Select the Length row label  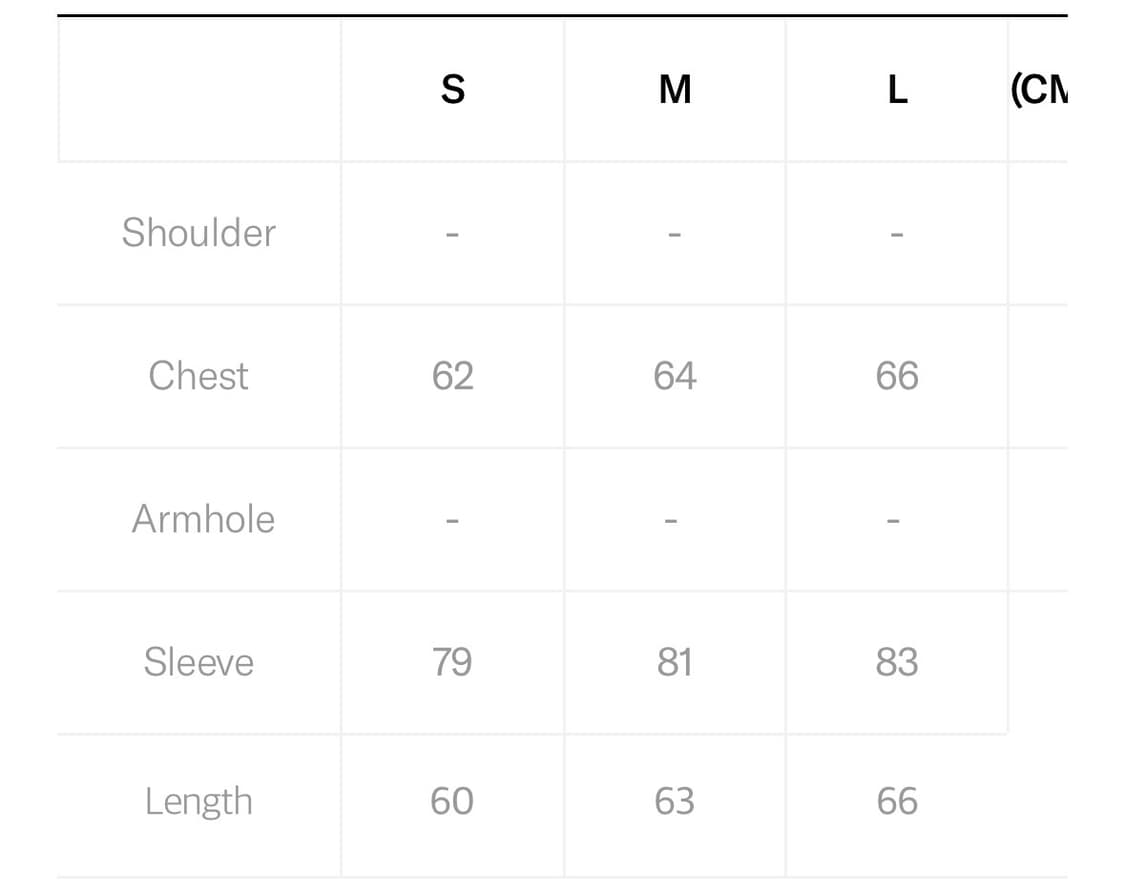(199, 802)
